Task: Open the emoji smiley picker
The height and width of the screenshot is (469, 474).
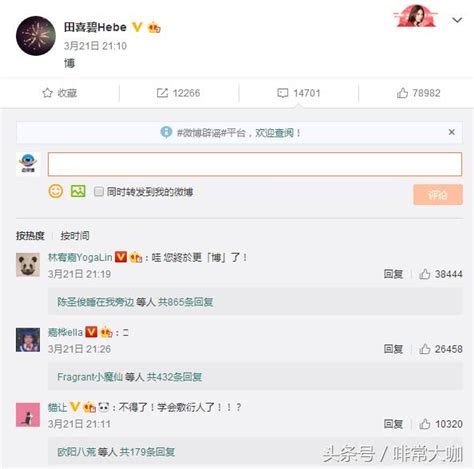Action: (56, 191)
